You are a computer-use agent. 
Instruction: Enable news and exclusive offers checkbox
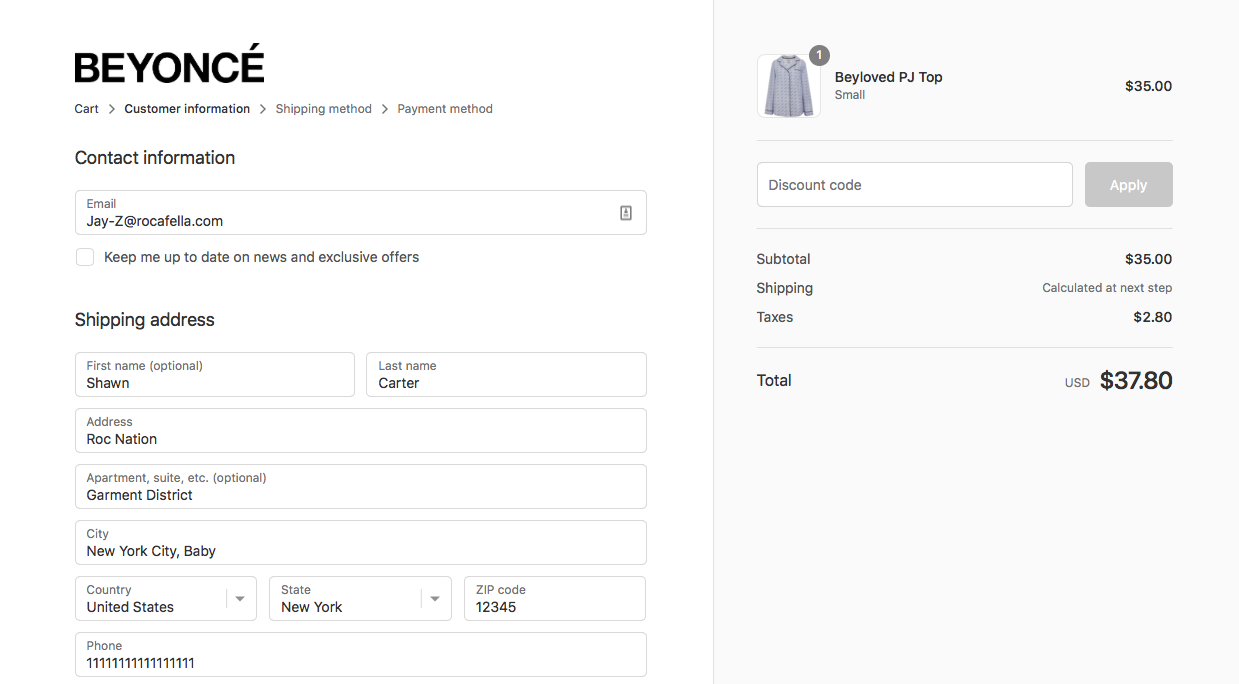click(85, 258)
